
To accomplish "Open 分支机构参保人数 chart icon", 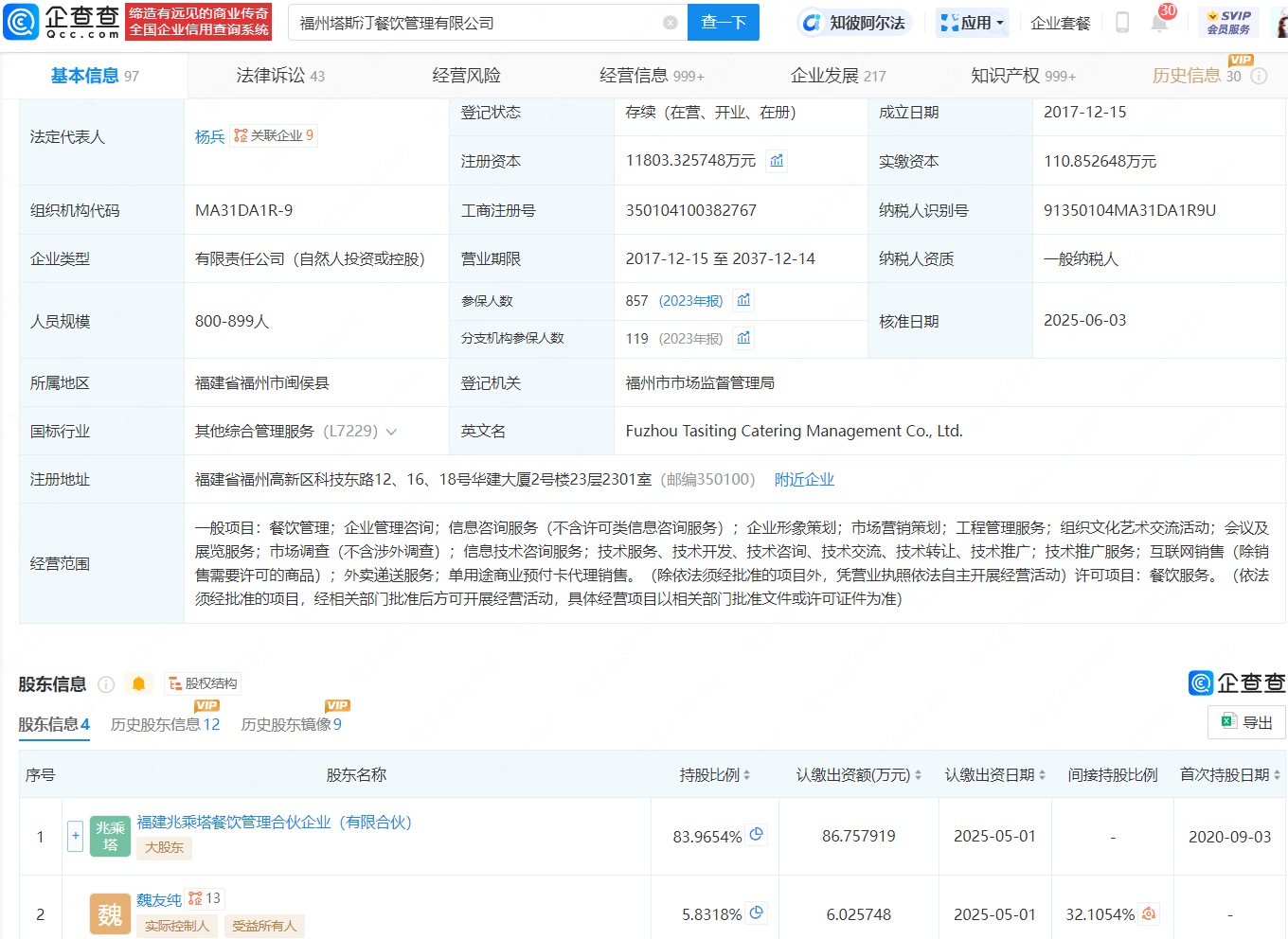I will point(743,338).
